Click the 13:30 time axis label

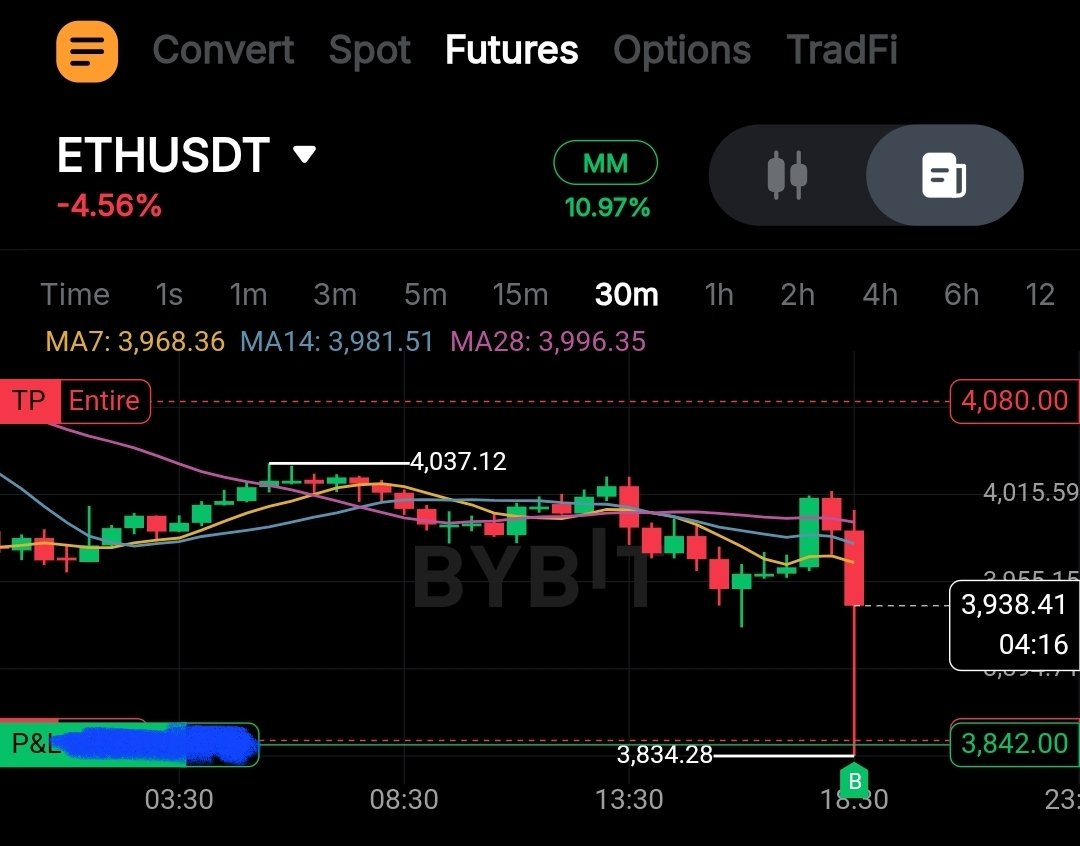629,800
